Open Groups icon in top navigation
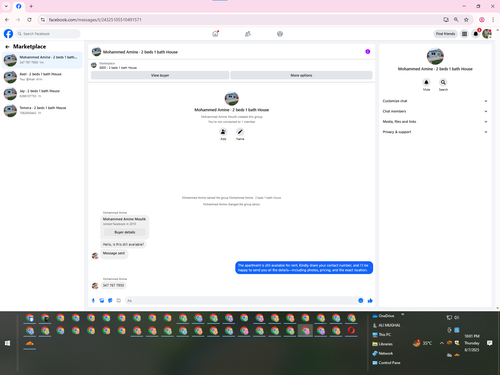 280,34
